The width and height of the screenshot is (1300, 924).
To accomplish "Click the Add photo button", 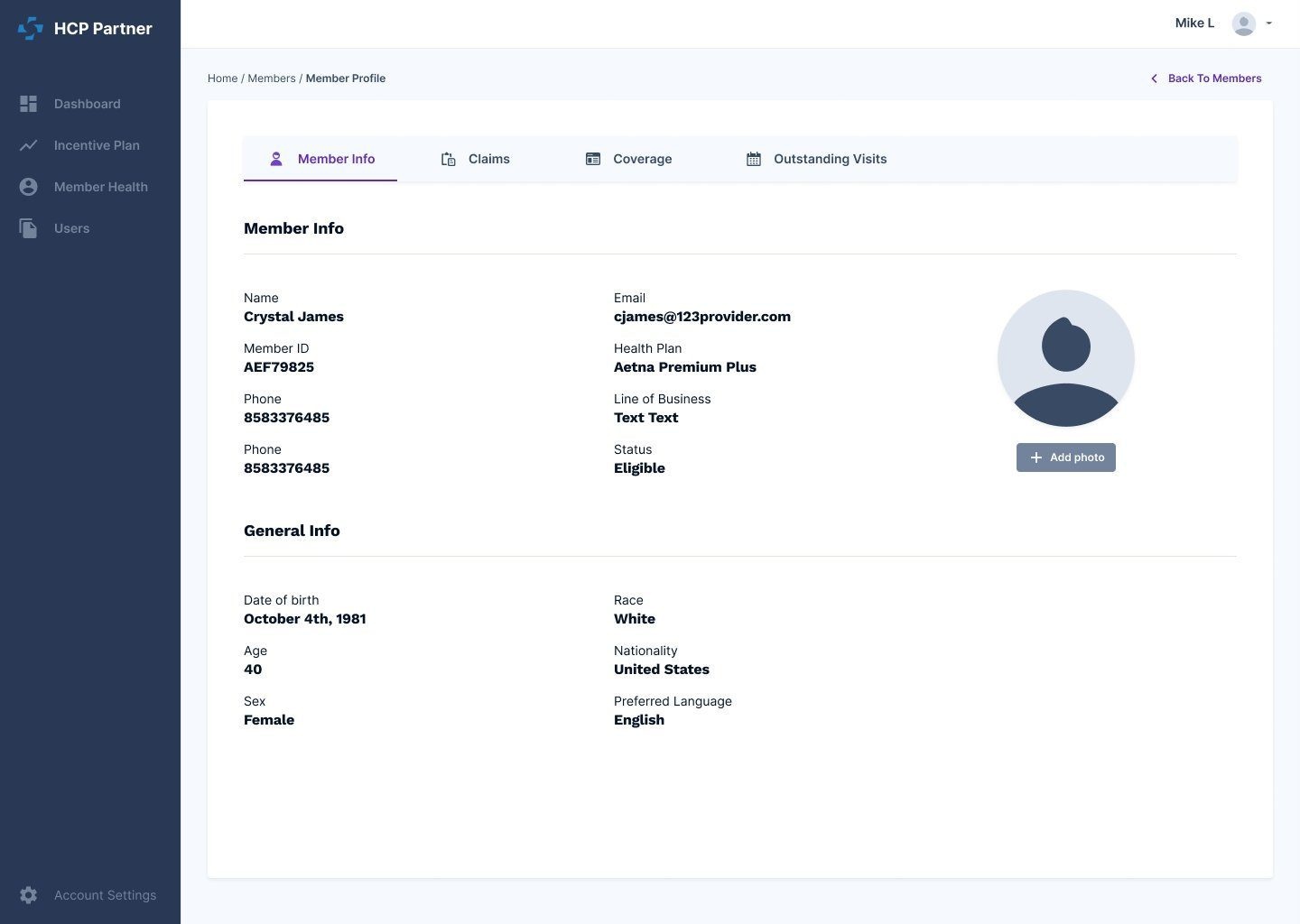I will coord(1065,457).
